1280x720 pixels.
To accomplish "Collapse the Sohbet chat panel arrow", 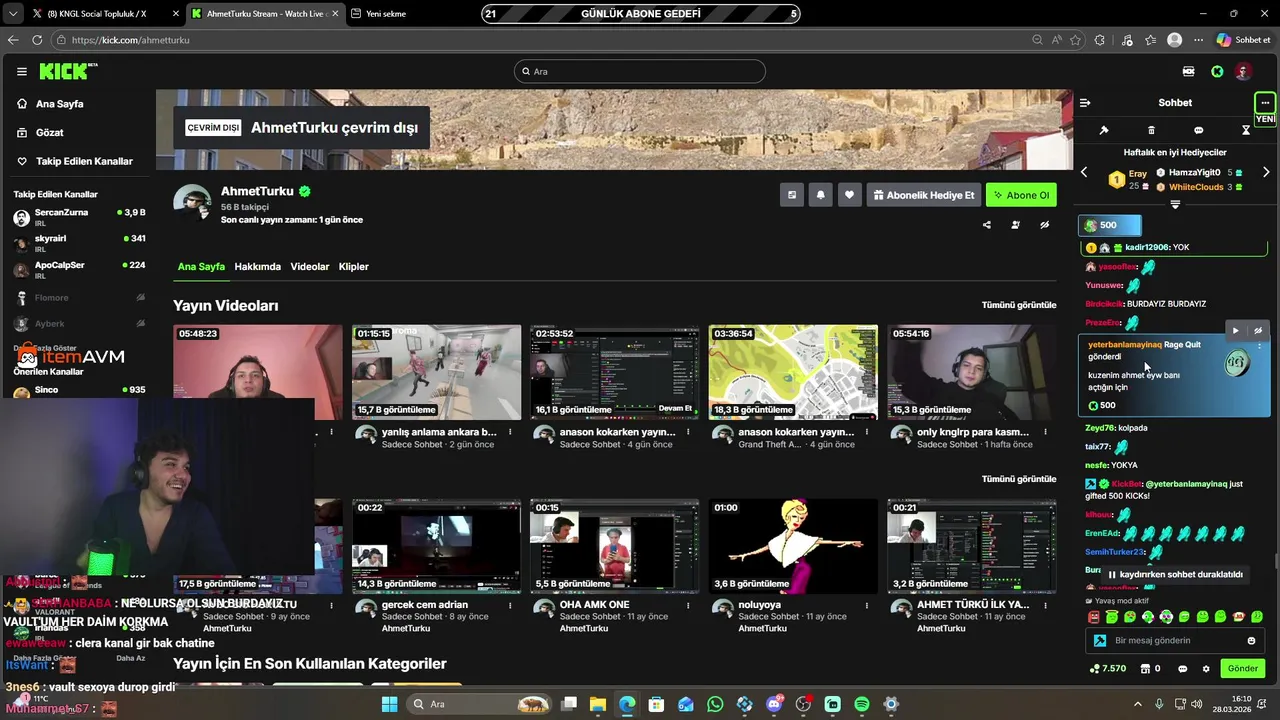I will tap(1085, 102).
